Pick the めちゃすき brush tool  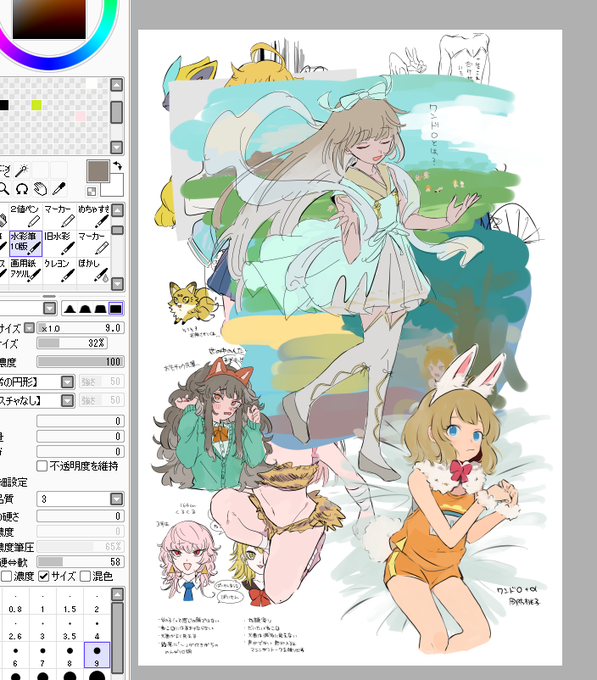point(94,216)
